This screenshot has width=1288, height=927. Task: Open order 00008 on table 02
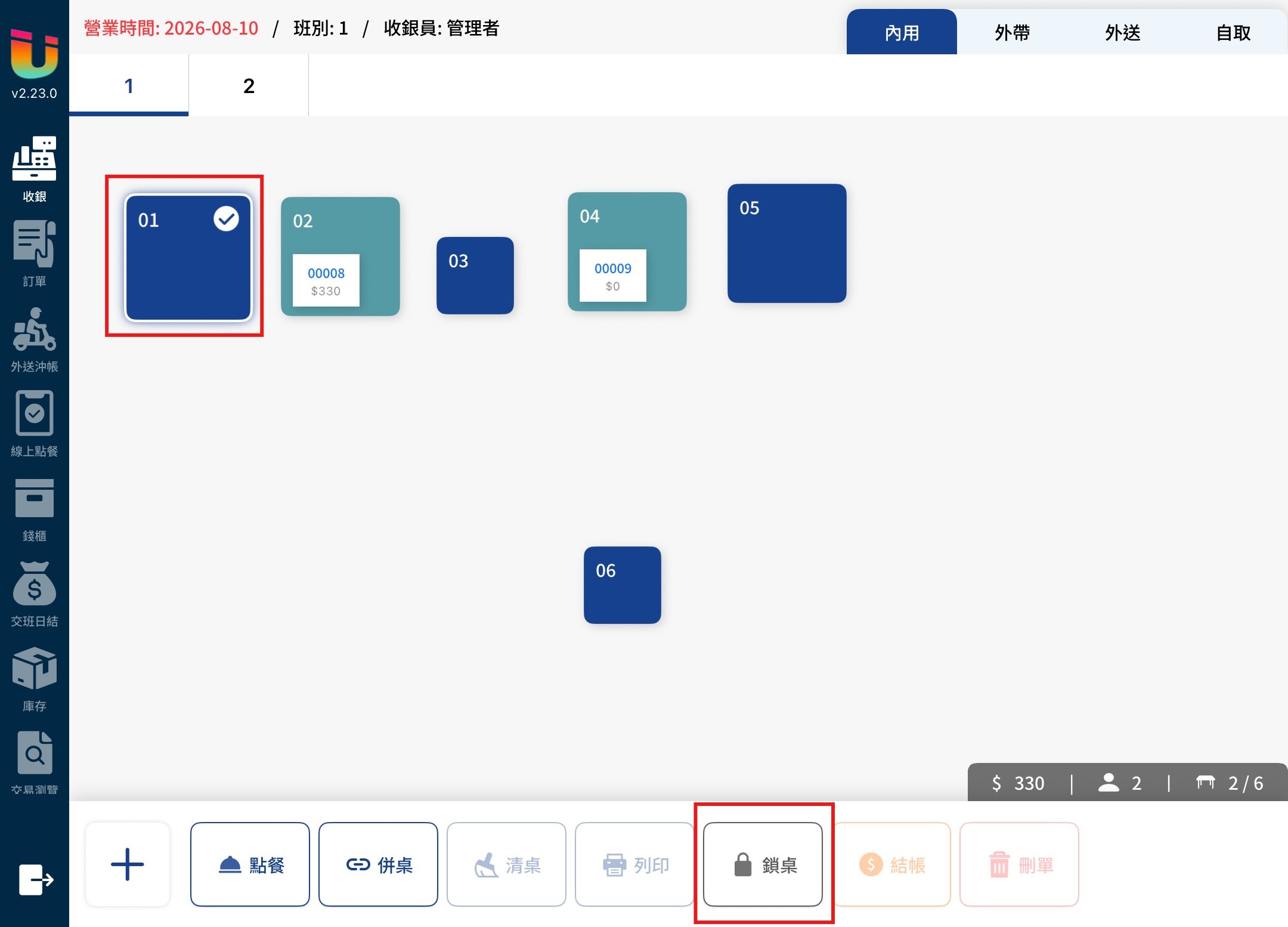click(x=326, y=280)
